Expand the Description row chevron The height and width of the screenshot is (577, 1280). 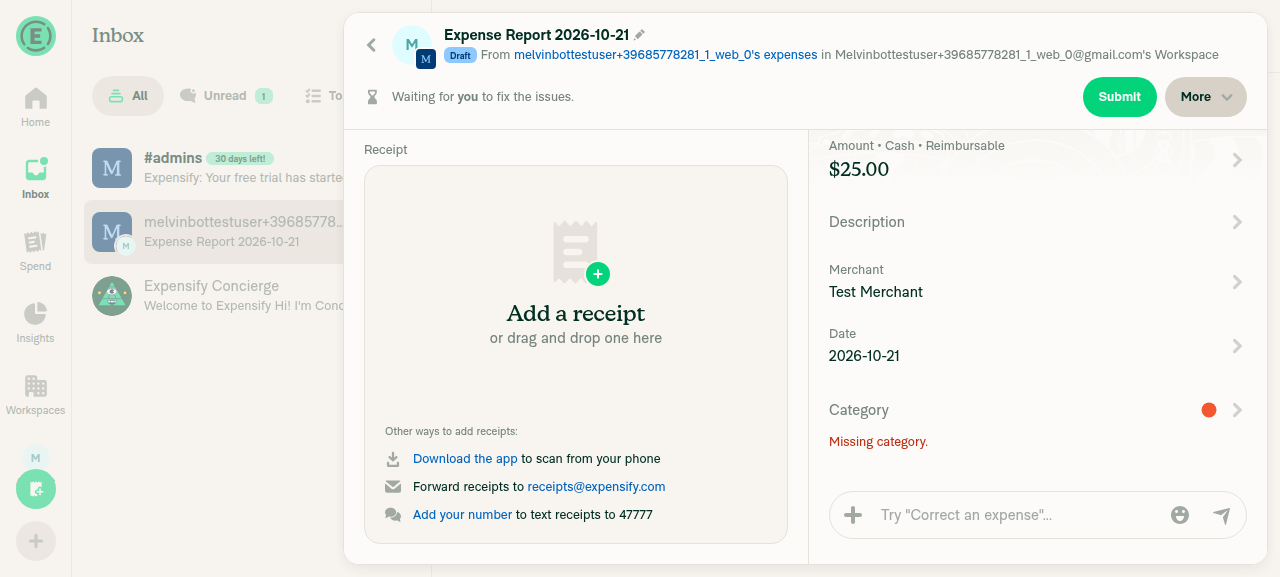click(1237, 222)
